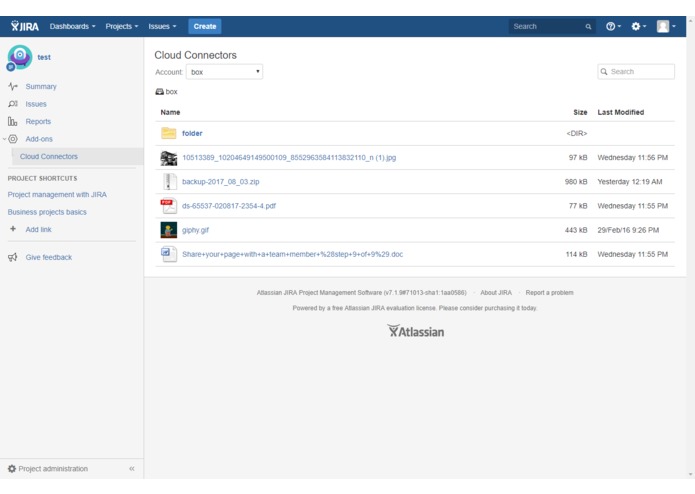Click the Summary pulse icon

13,86
